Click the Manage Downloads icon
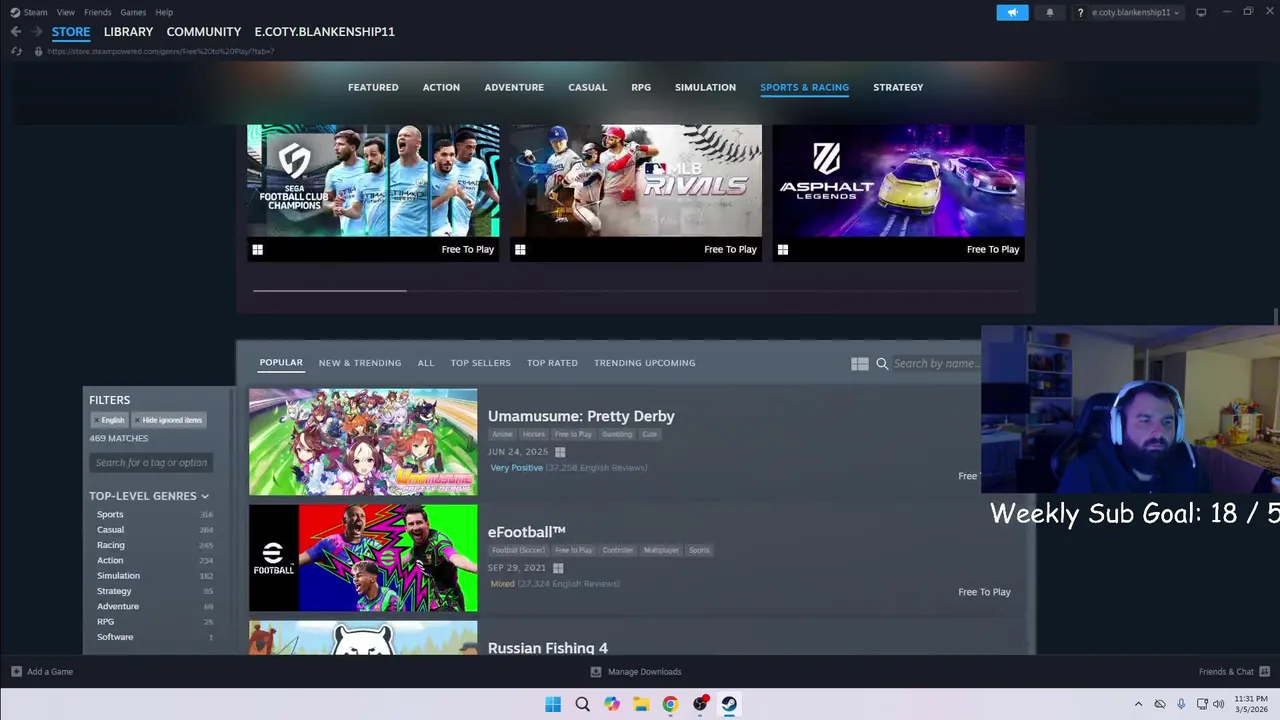The height and width of the screenshot is (720, 1280). (x=596, y=672)
